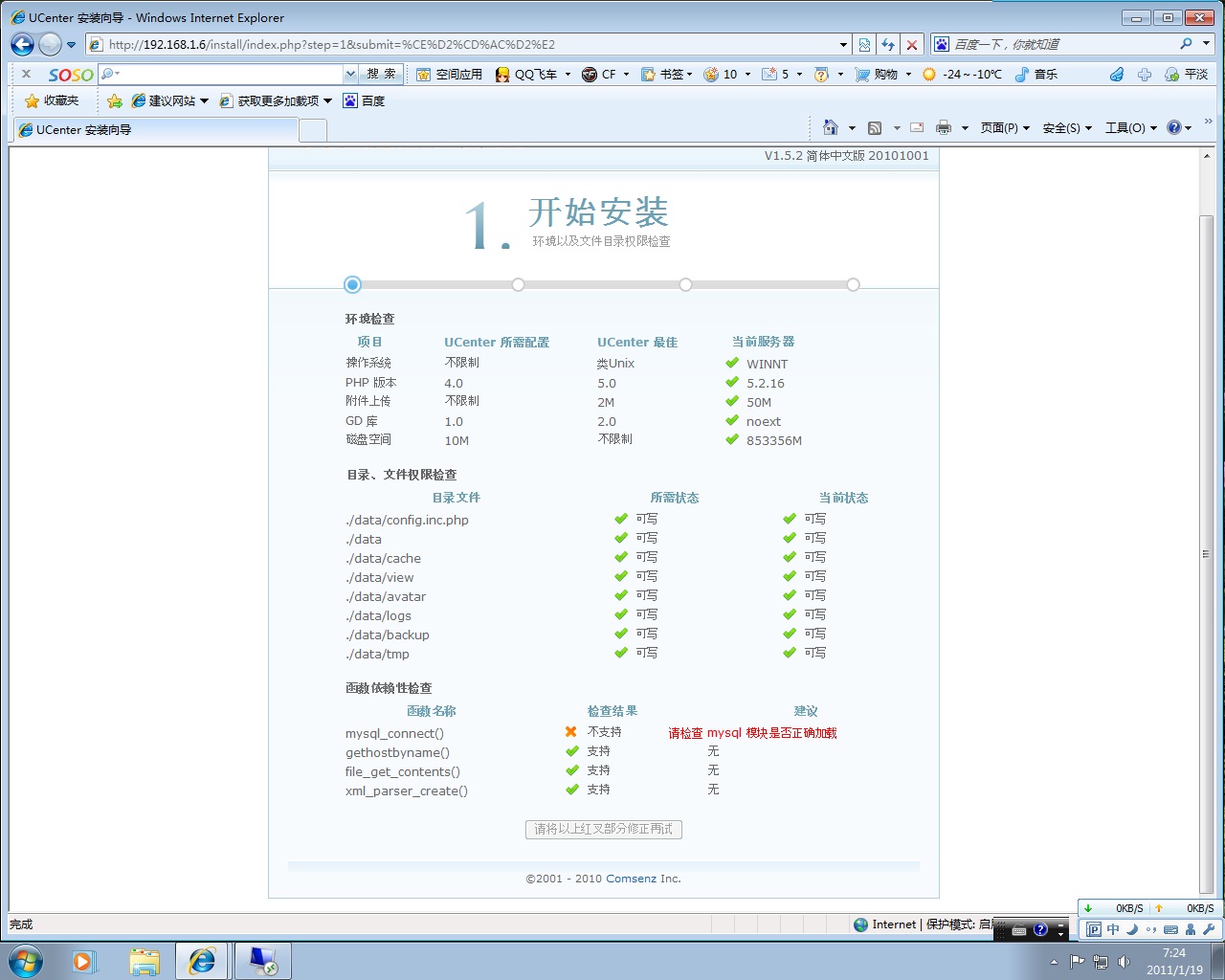
Task: Click the SOSO search text field
Action: pos(228,74)
